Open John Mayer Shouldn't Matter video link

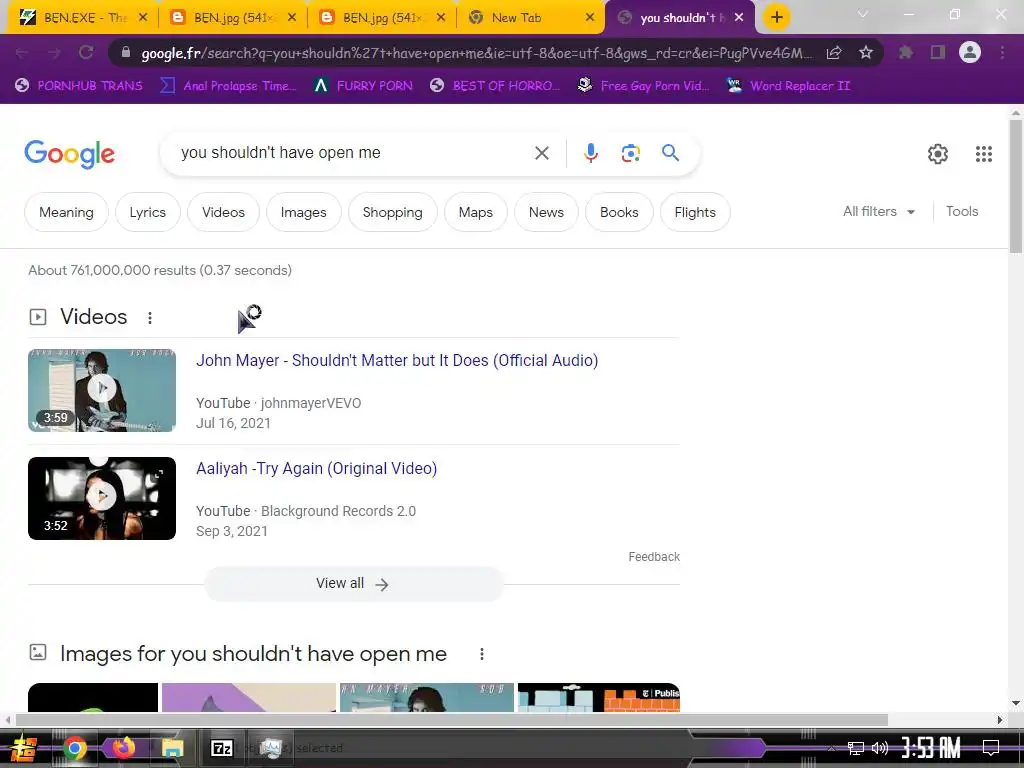click(397, 360)
